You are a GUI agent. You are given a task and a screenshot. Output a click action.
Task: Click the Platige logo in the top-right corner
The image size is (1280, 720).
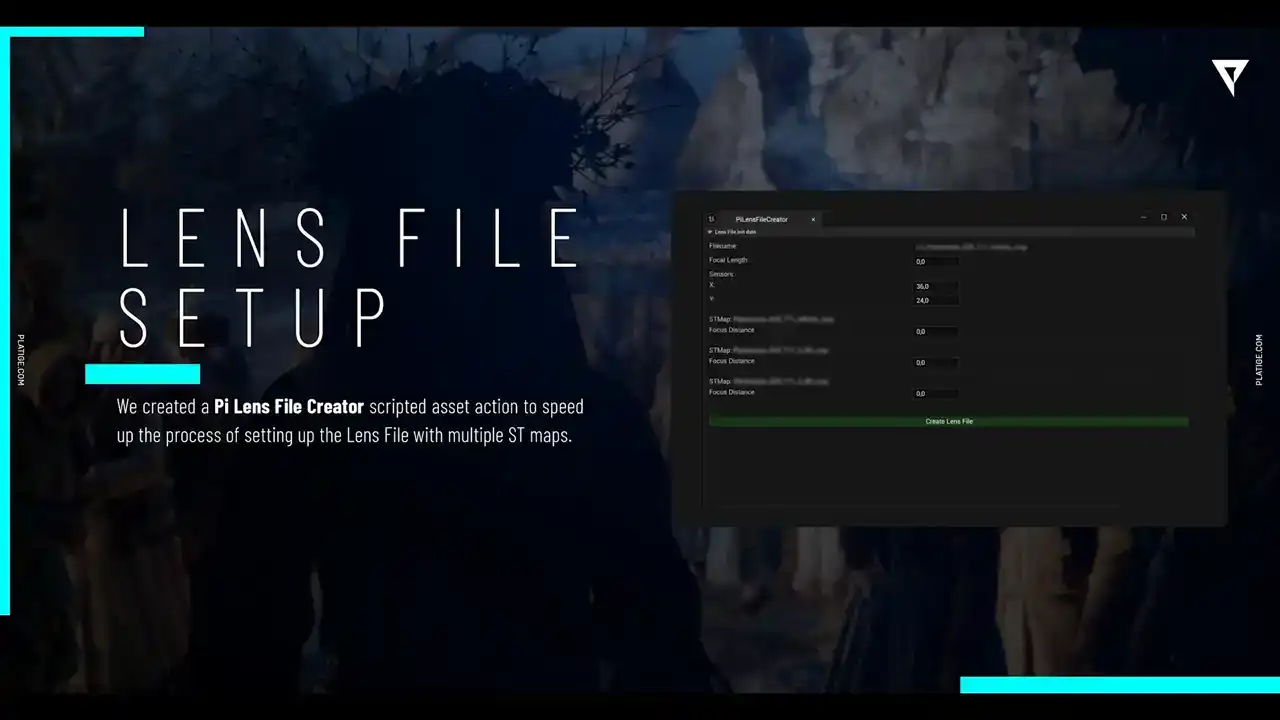click(1230, 77)
